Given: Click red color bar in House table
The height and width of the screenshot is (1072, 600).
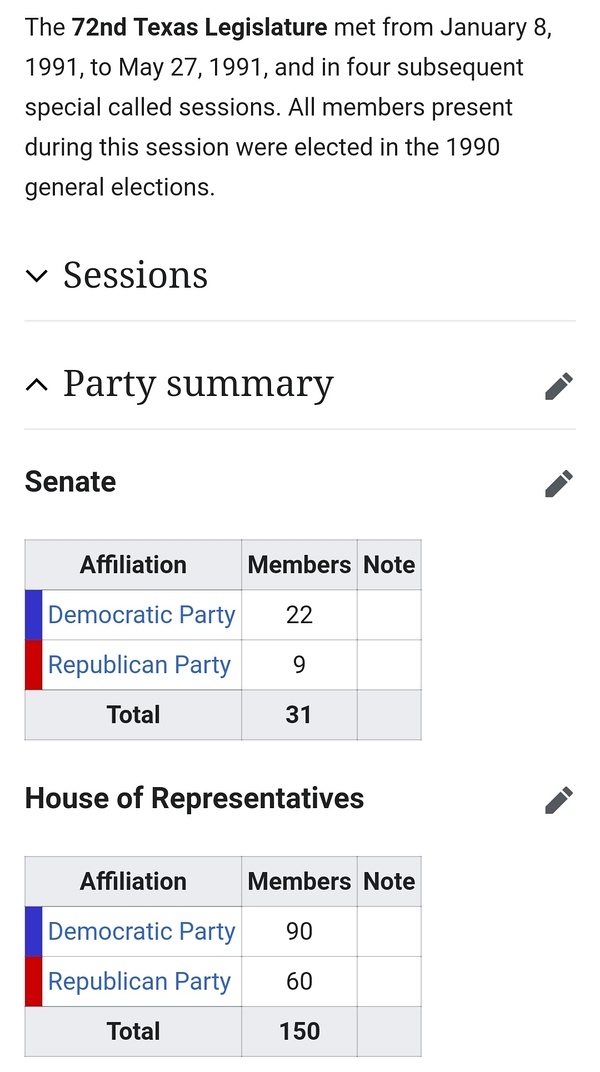Looking at the screenshot, I should [x=33, y=982].
